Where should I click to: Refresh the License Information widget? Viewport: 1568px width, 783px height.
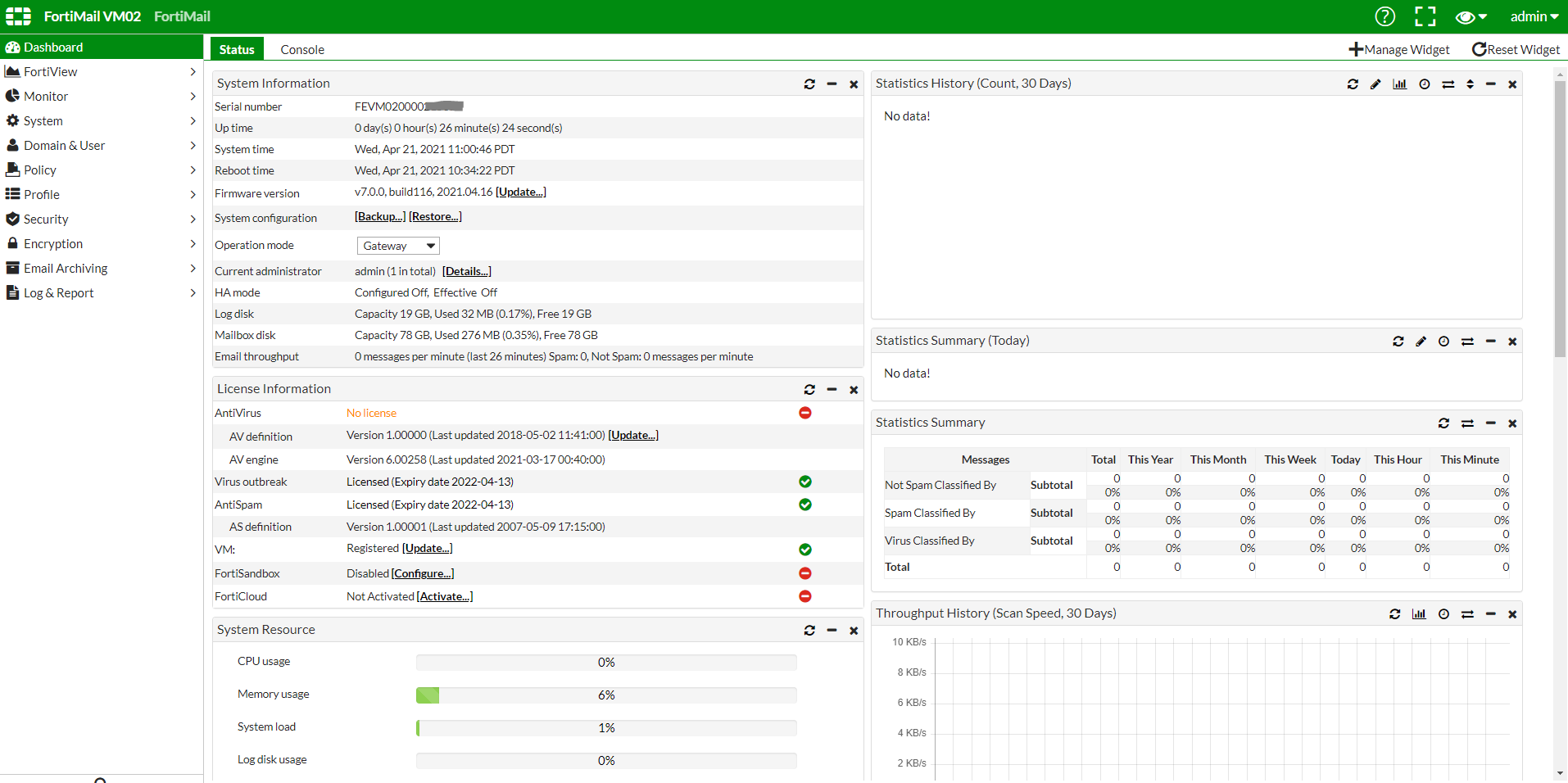(x=809, y=390)
